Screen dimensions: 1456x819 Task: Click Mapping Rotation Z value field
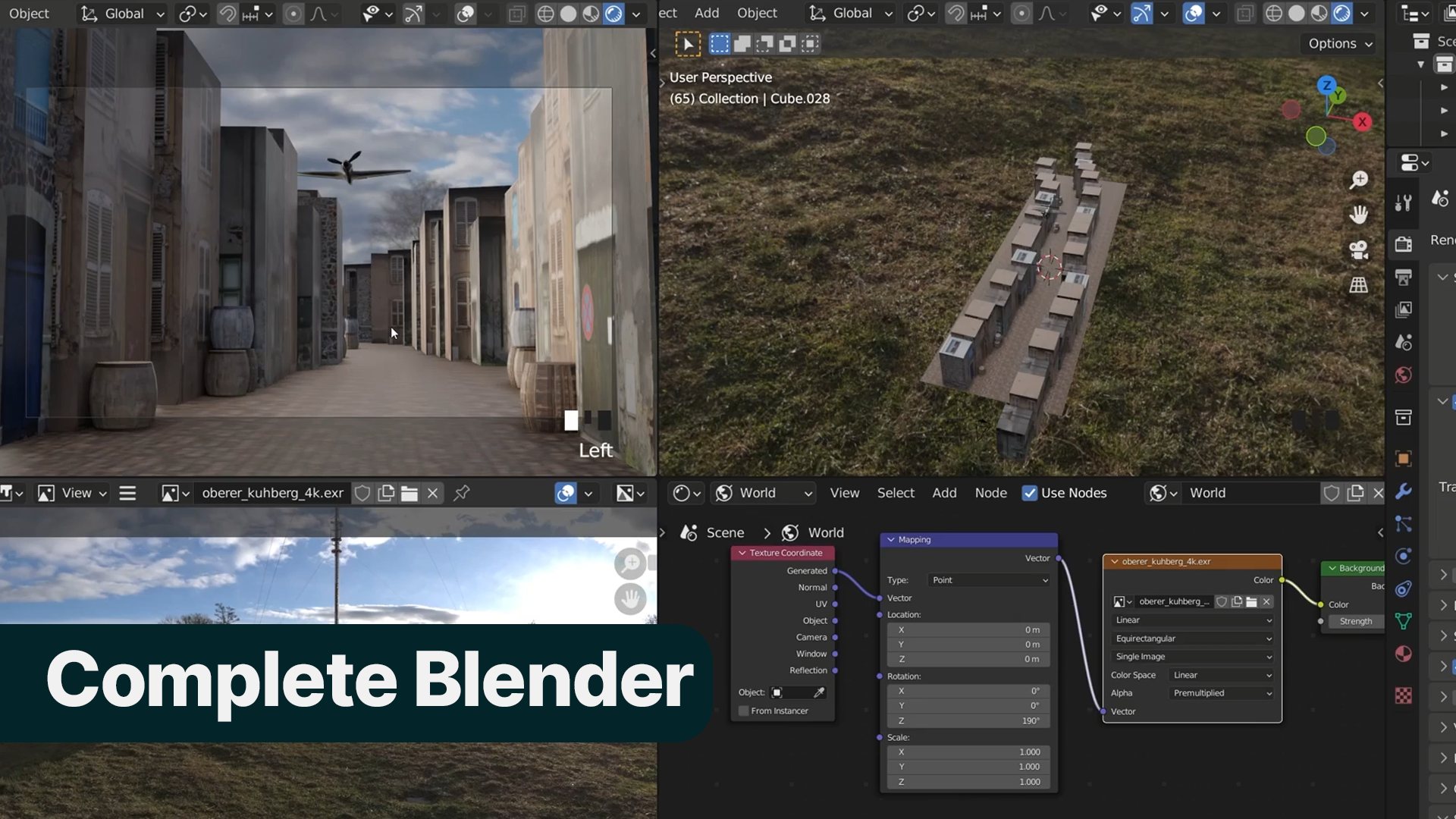coord(969,721)
